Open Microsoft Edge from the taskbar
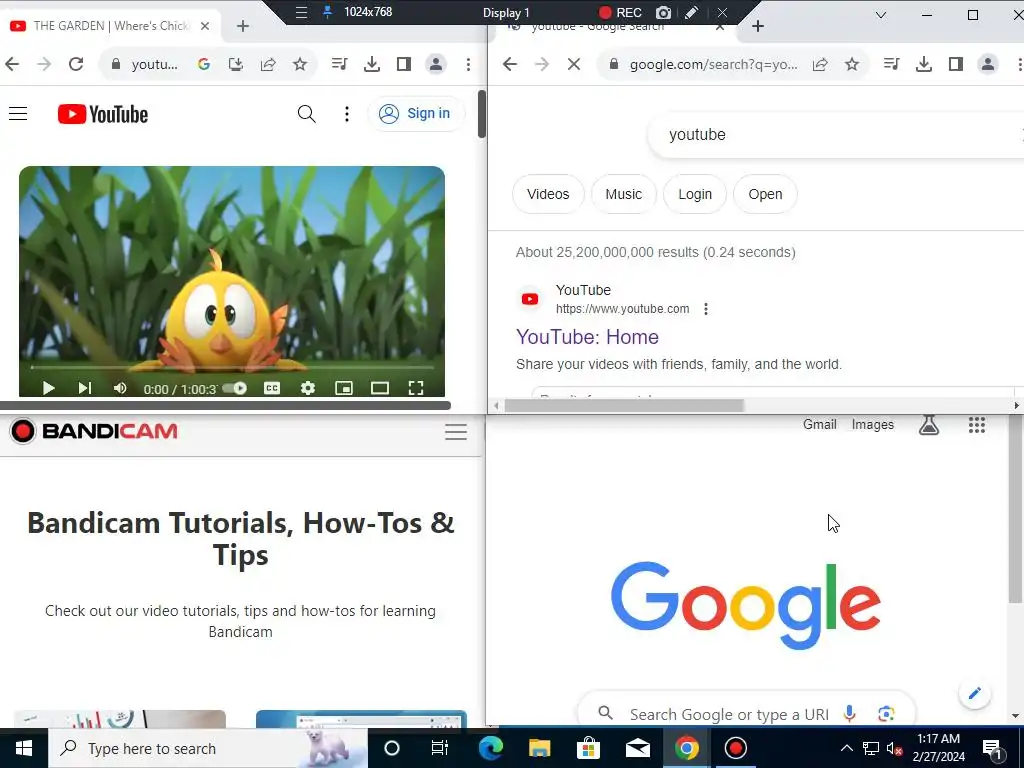 tap(491, 748)
